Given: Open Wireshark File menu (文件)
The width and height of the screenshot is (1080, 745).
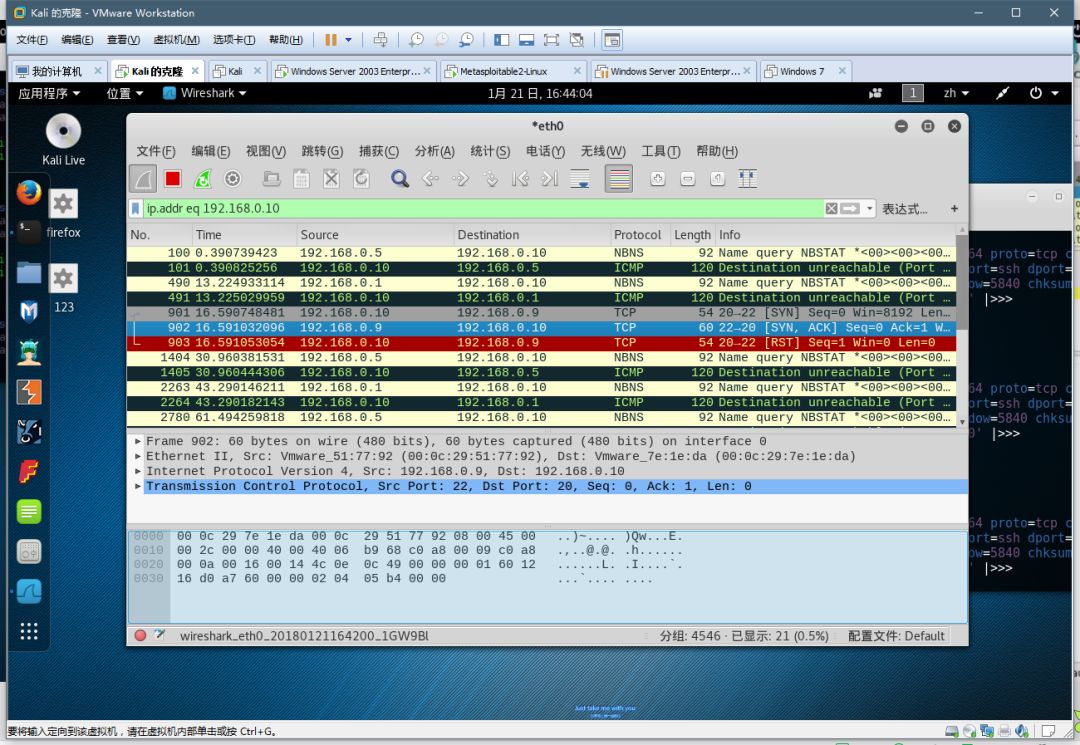Looking at the screenshot, I should [x=156, y=151].
